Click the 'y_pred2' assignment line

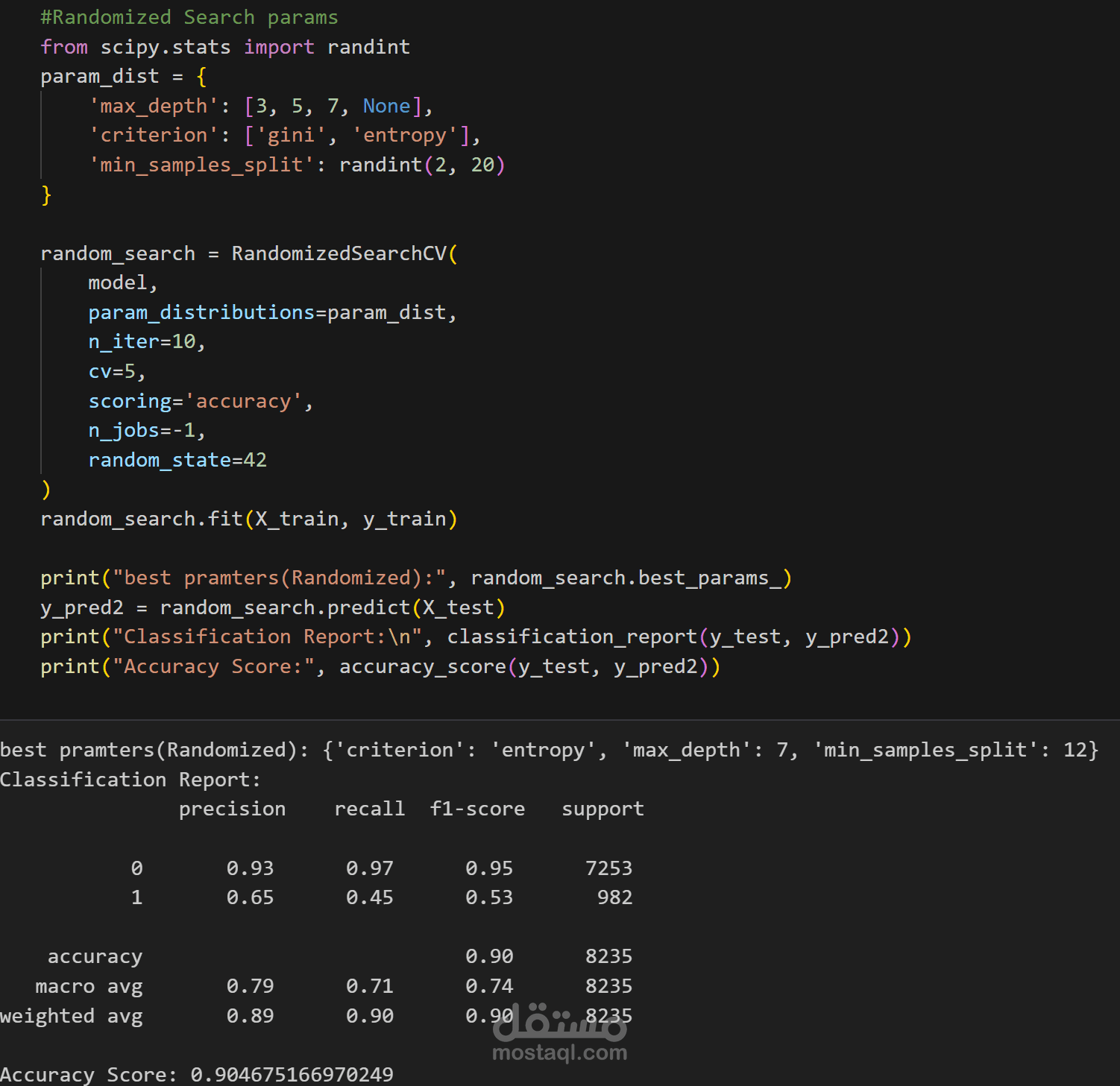(x=273, y=607)
